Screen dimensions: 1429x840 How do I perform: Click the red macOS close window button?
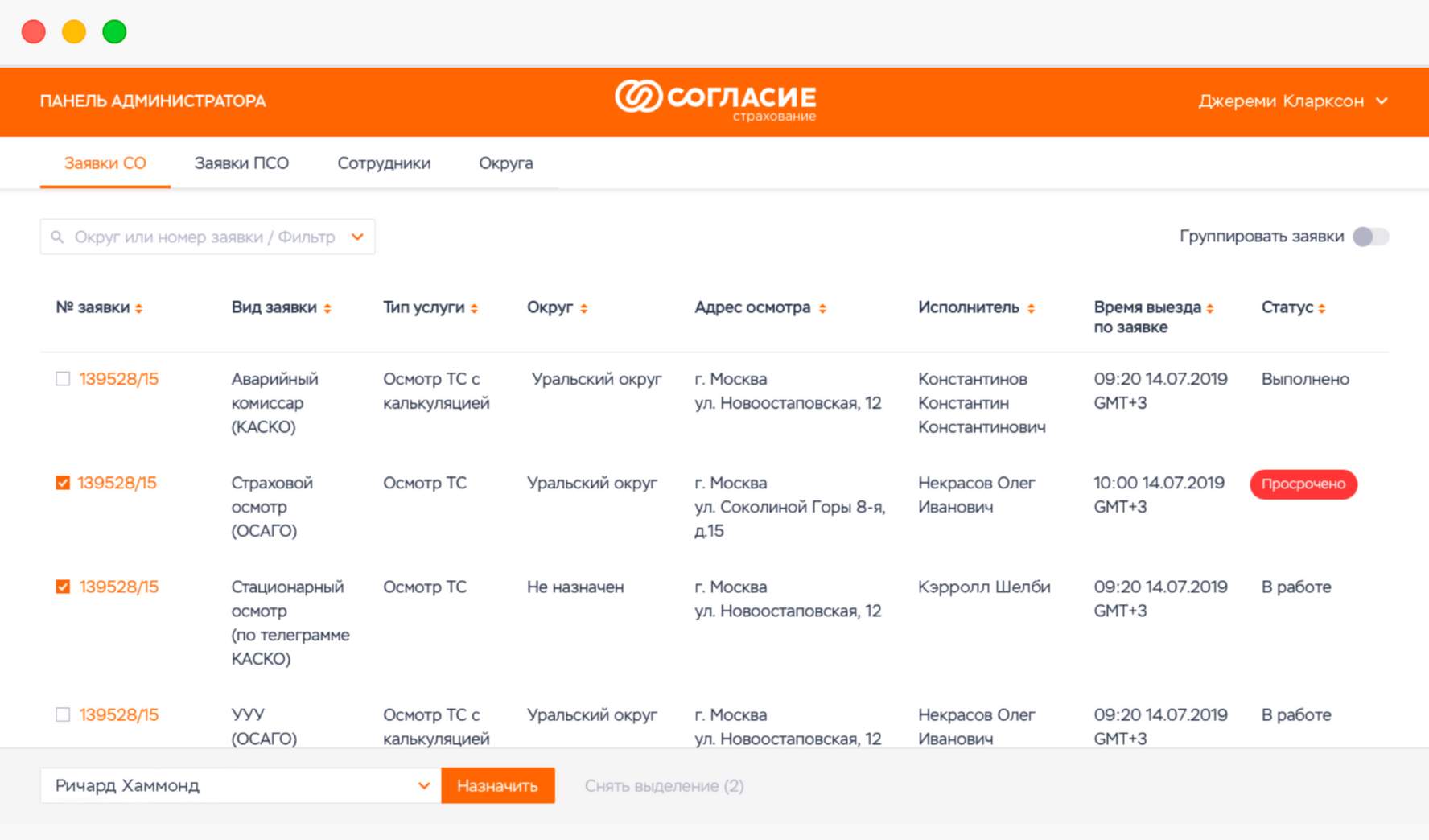click(34, 32)
